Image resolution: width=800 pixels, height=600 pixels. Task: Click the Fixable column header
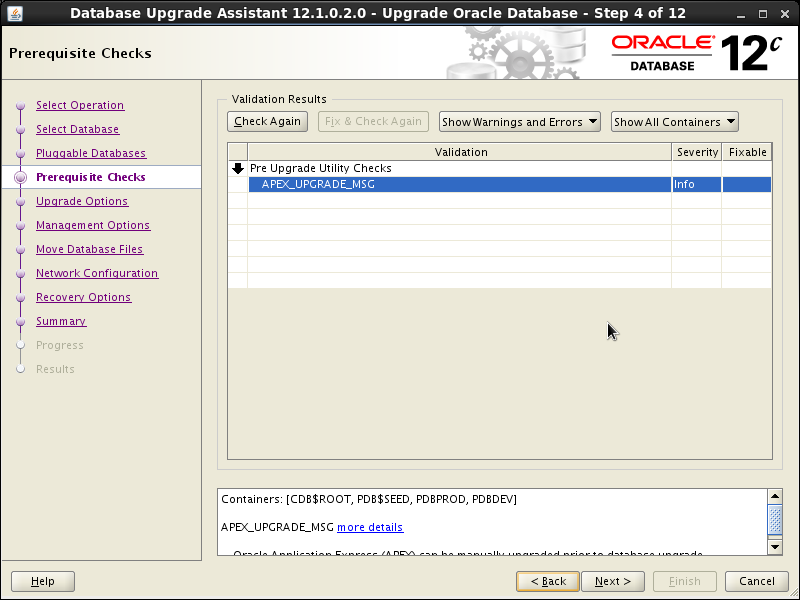coord(747,152)
